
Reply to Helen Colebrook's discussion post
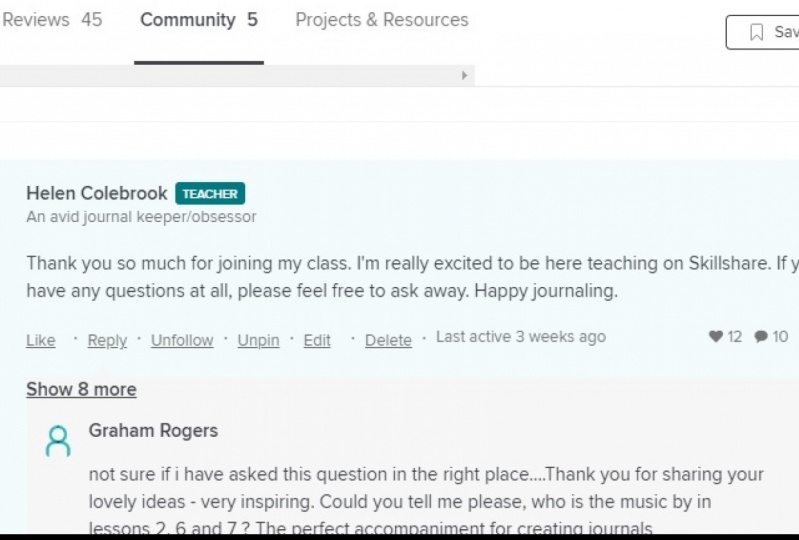(x=107, y=340)
